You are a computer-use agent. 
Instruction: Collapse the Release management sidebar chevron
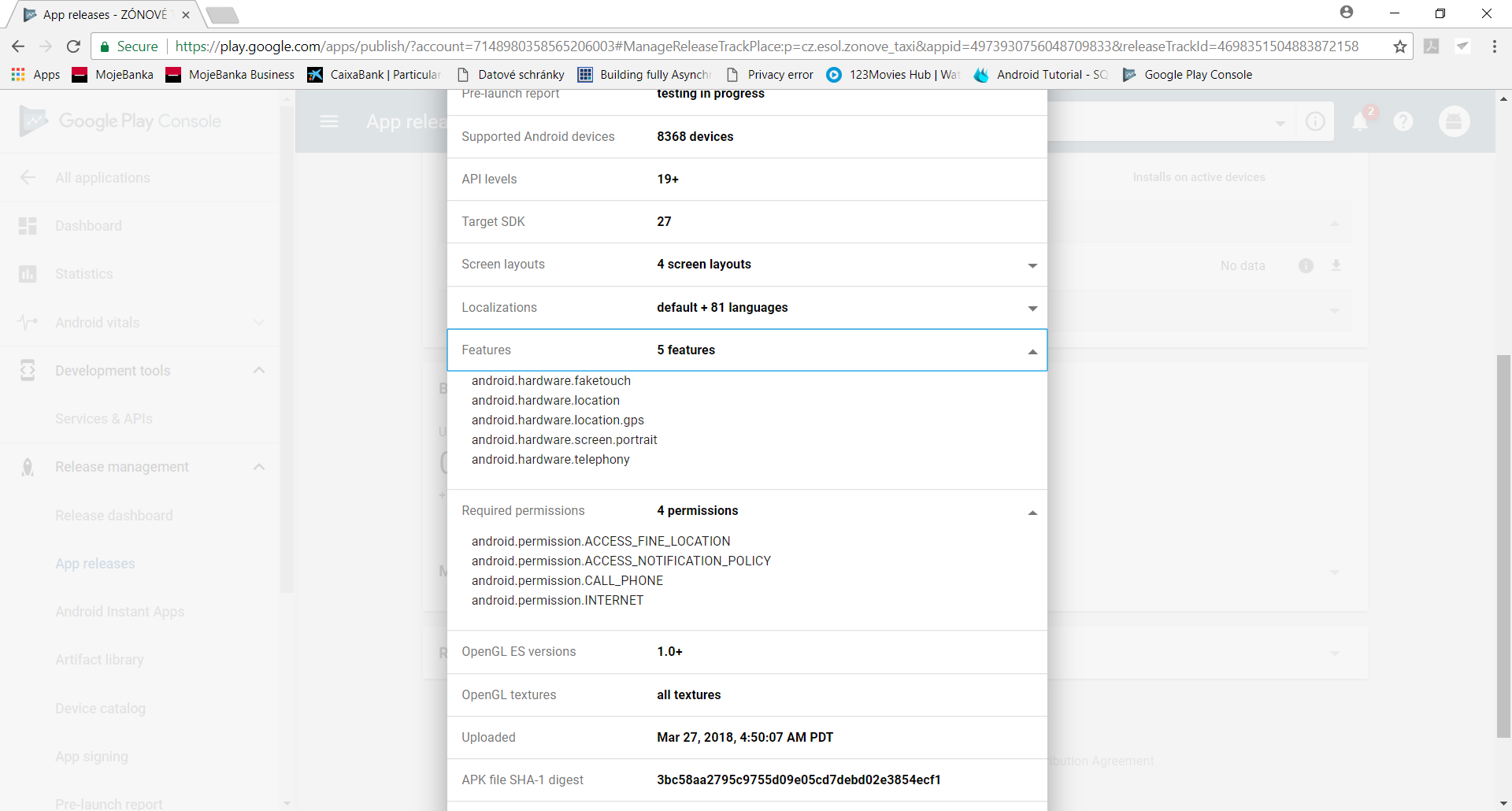[x=259, y=467]
